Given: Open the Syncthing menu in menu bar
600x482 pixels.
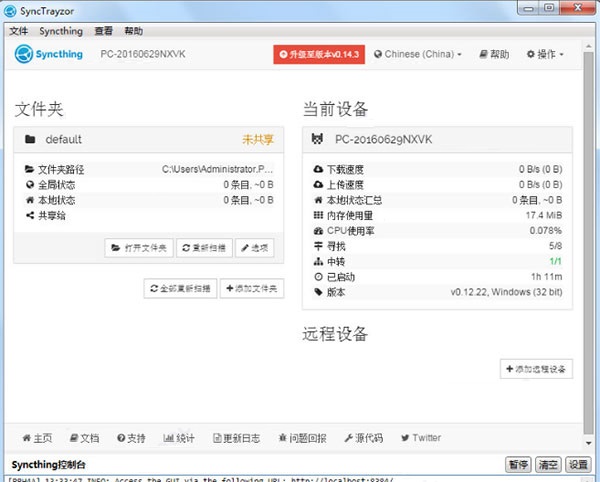Looking at the screenshot, I should 60,31.
